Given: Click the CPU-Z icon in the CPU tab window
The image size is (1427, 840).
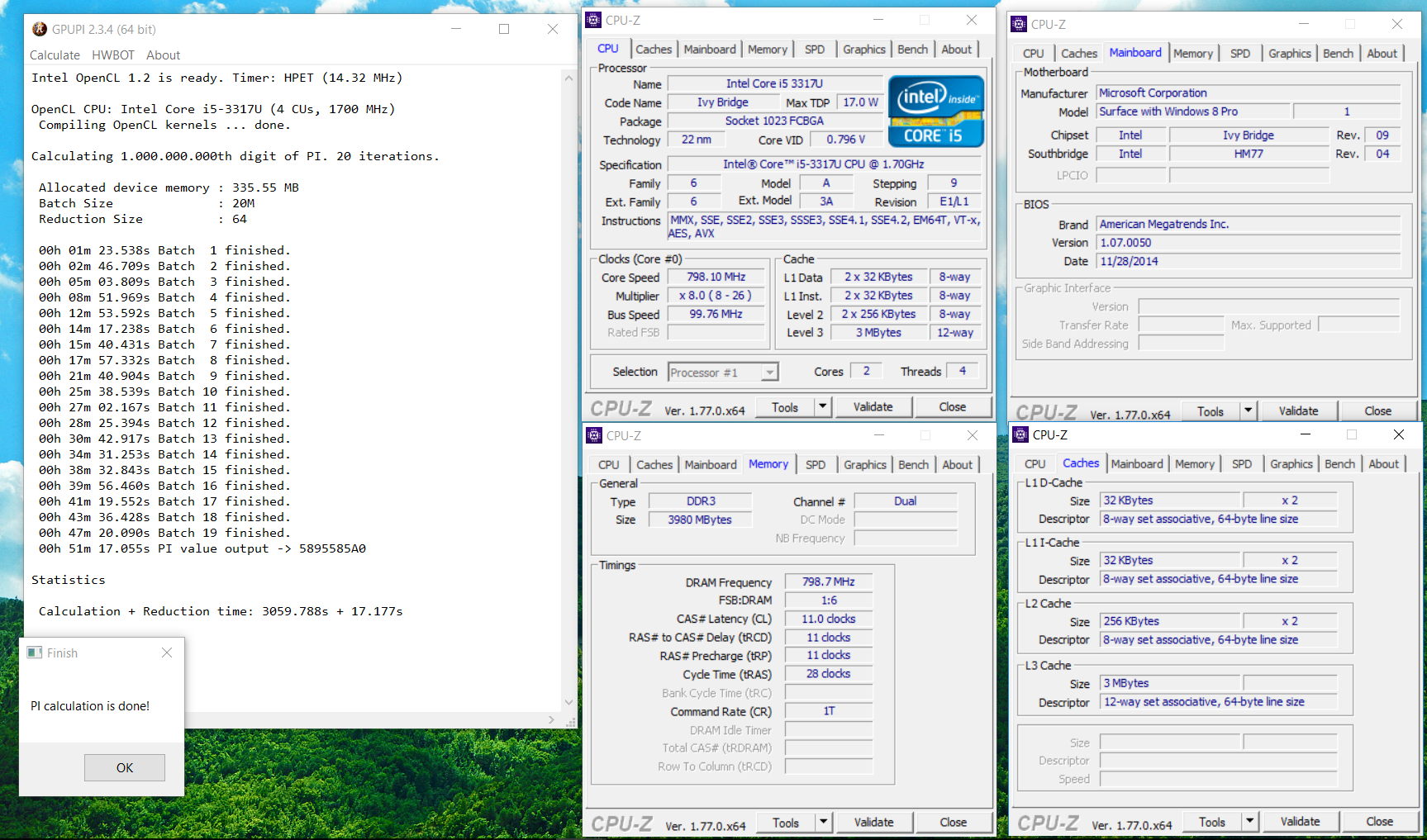Looking at the screenshot, I should point(593,20).
